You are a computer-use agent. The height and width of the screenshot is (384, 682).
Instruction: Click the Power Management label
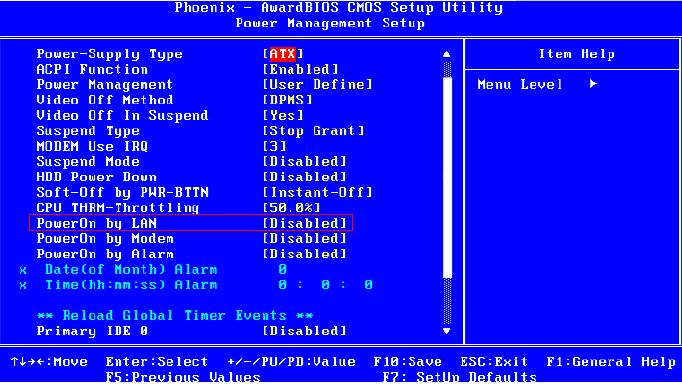click(105, 85)
